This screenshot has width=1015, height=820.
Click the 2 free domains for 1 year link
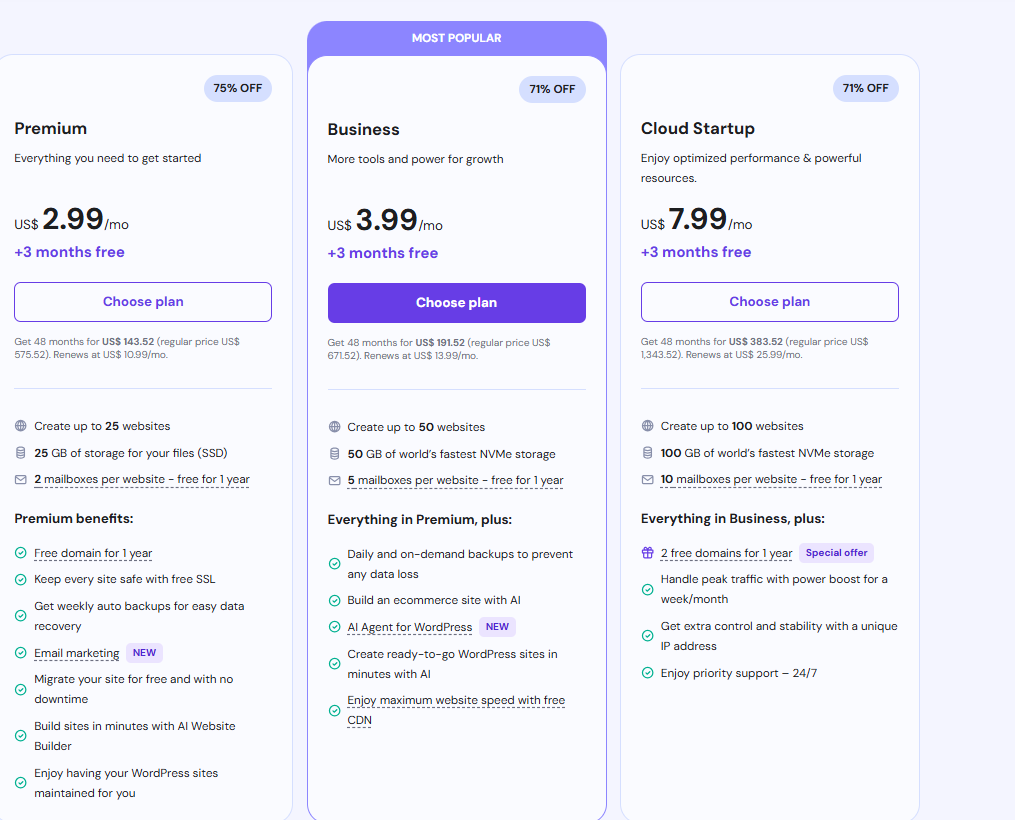pyautogui.click(x=726, y=553)
